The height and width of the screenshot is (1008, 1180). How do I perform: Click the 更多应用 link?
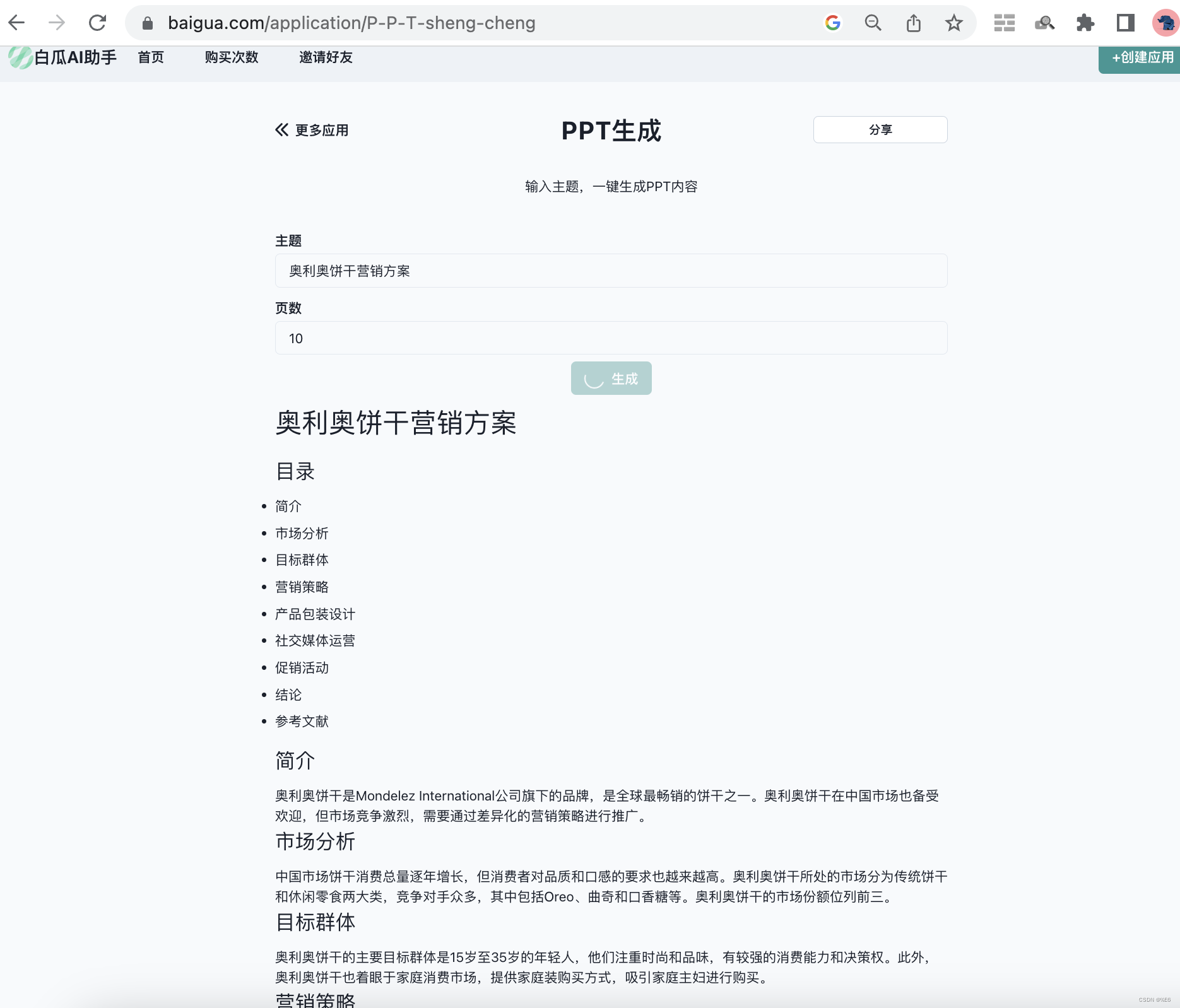tap(322, 130)
